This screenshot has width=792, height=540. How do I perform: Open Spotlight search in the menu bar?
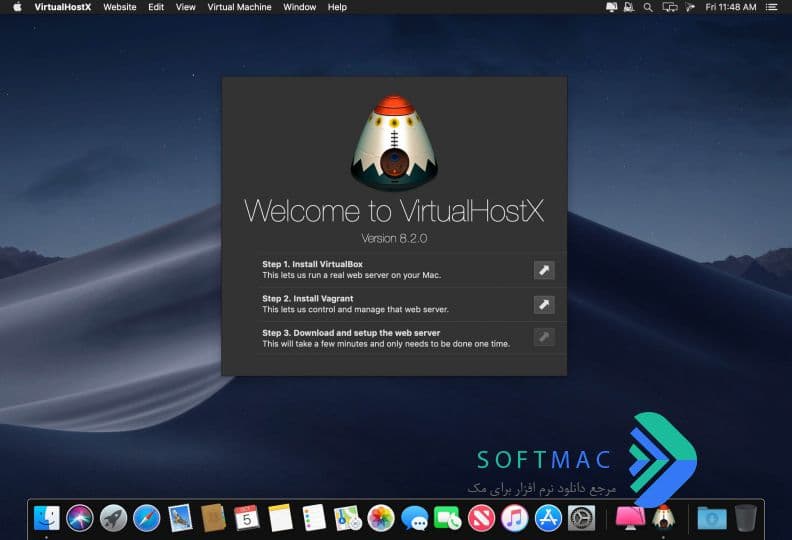click(x=648, y=7)
